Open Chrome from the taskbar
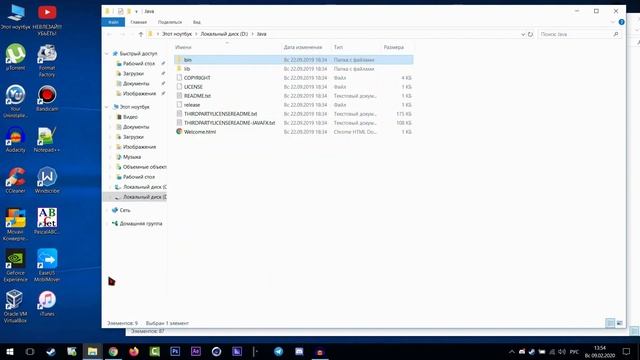This screenshot has width=640, height=360. click(x=113, y=351)
